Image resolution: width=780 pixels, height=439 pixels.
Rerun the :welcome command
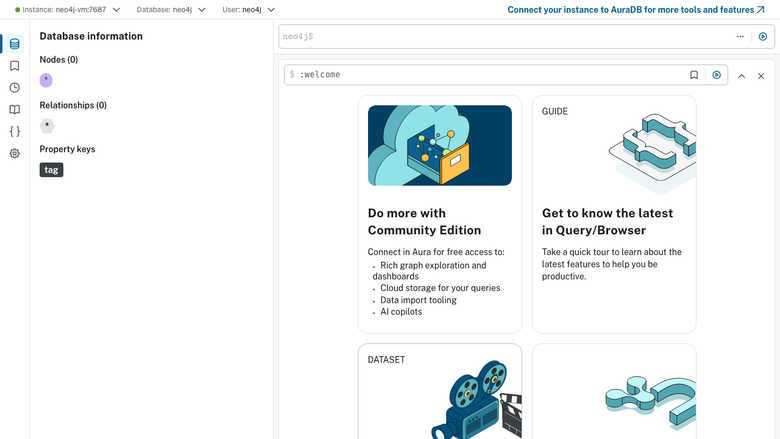(x=716, y=75)
